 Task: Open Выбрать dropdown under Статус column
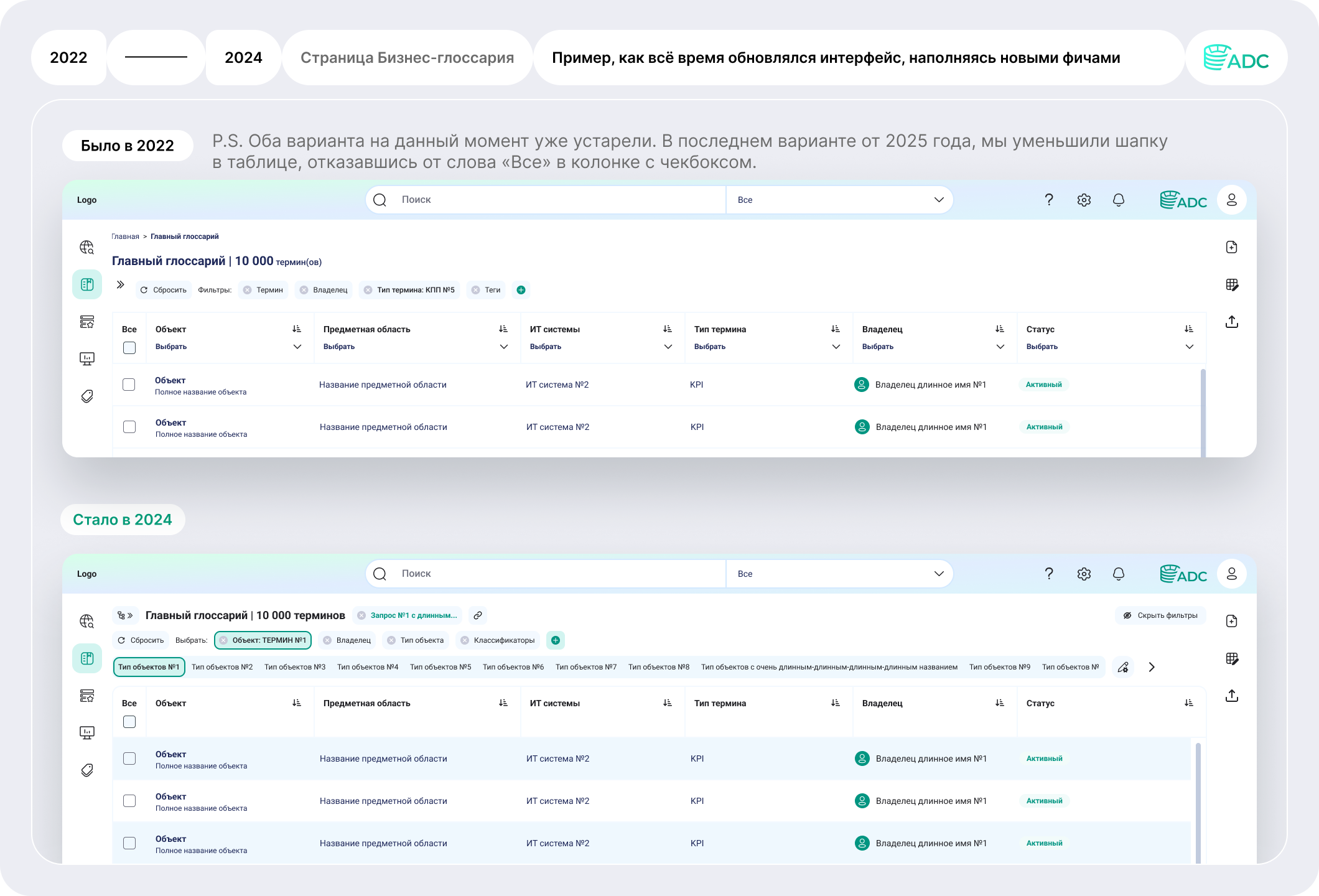click(1110, 347)
